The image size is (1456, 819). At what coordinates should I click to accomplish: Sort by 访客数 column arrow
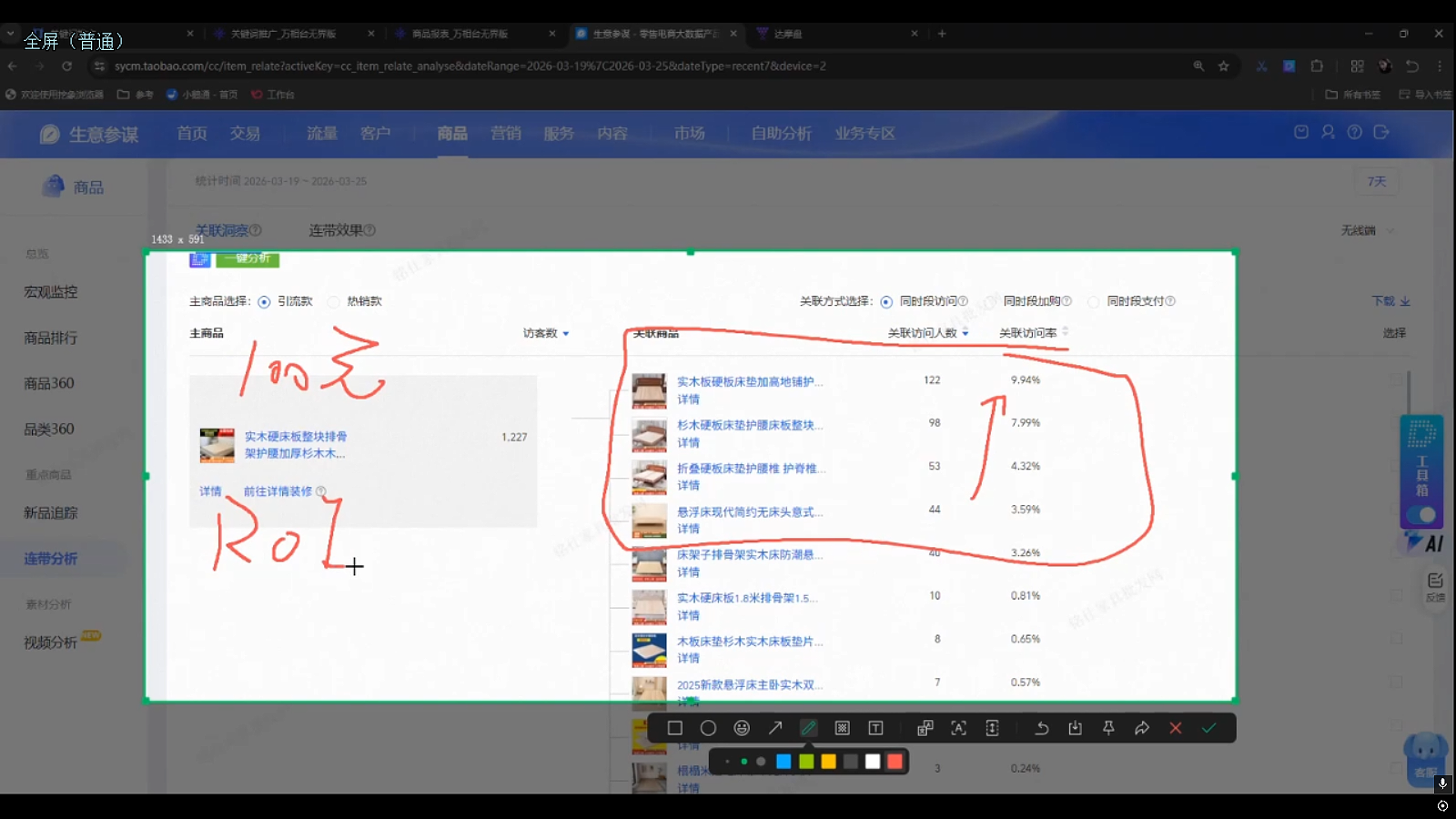pos(566,334)
